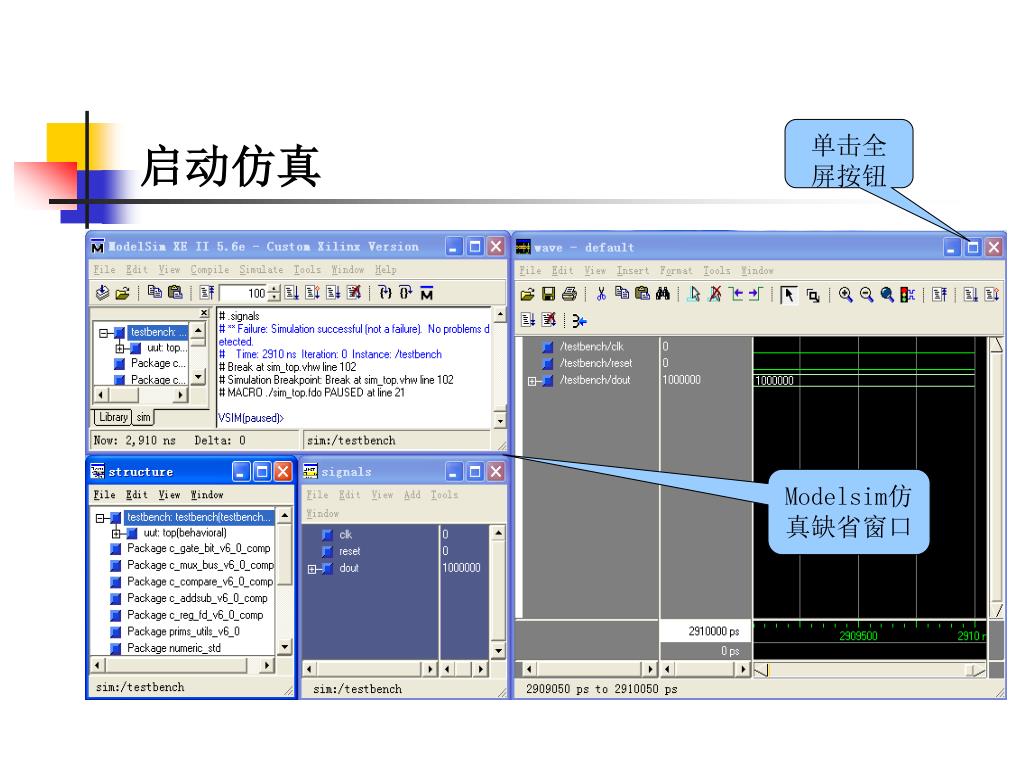The width and height of the screenshot is (1024, 768).
Task: Open the Compile menu in ModelSim window
Action: tap(210, 270)
